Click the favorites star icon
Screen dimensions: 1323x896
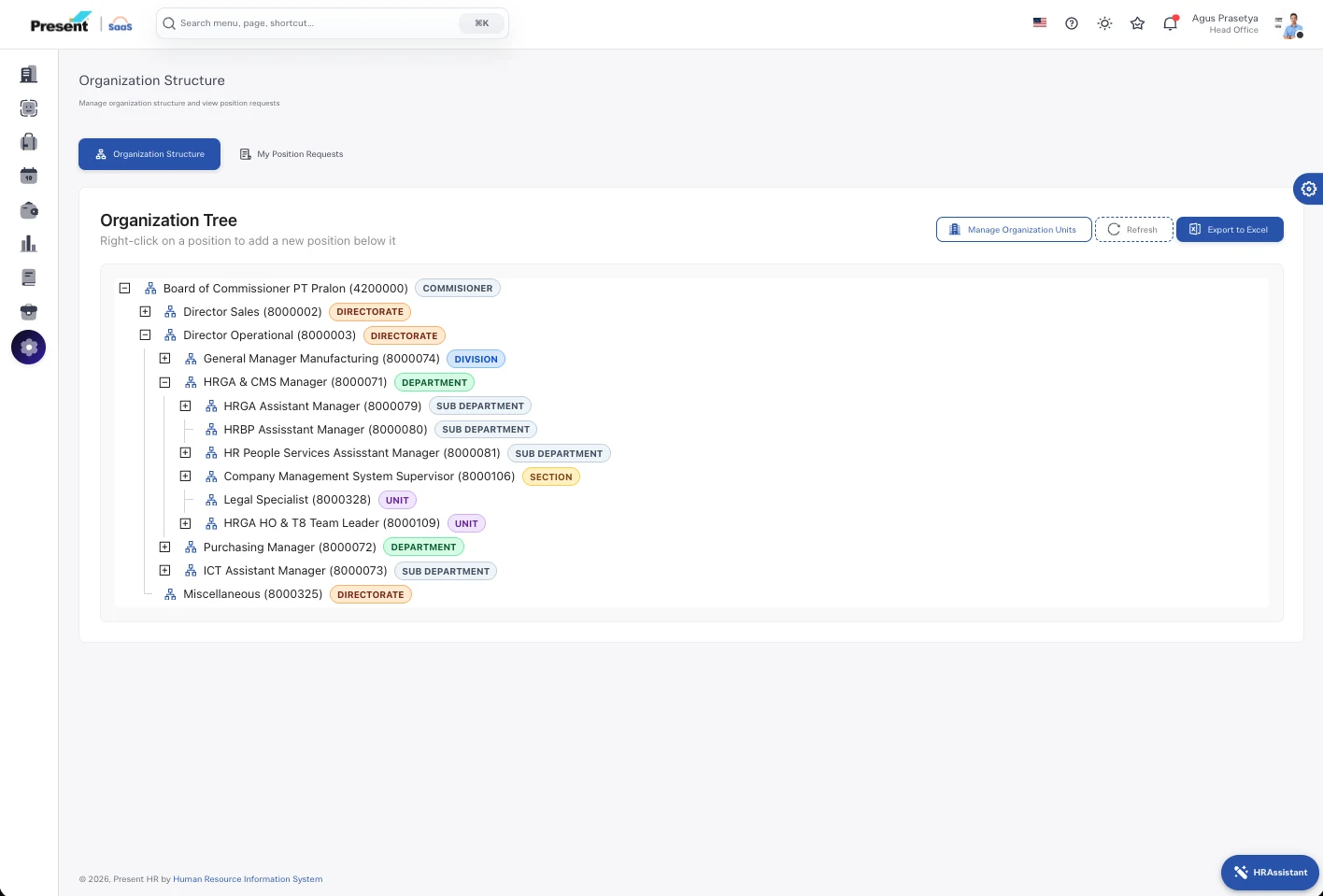1137,23
